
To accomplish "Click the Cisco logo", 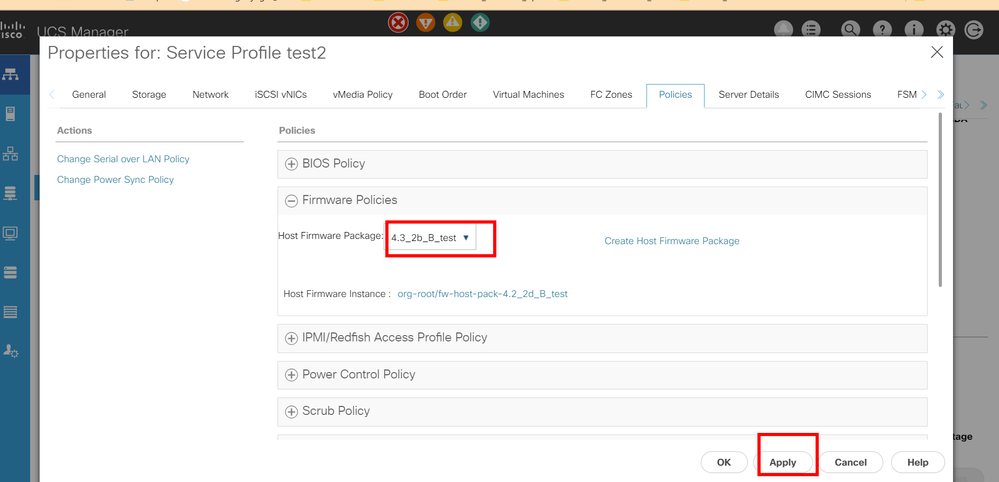I will pos(11,29).
